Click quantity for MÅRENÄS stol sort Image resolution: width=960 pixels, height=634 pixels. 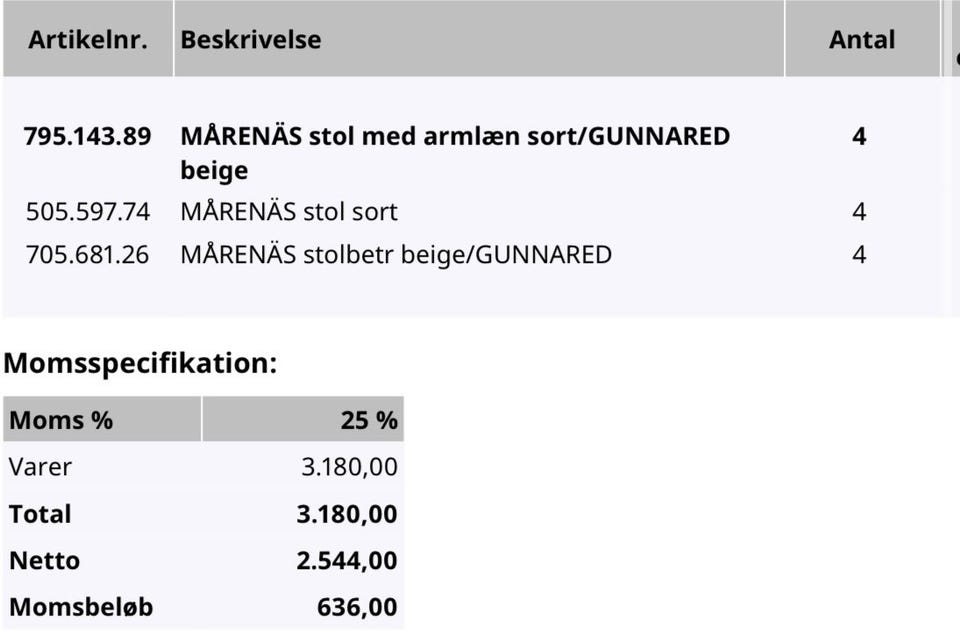859,212
